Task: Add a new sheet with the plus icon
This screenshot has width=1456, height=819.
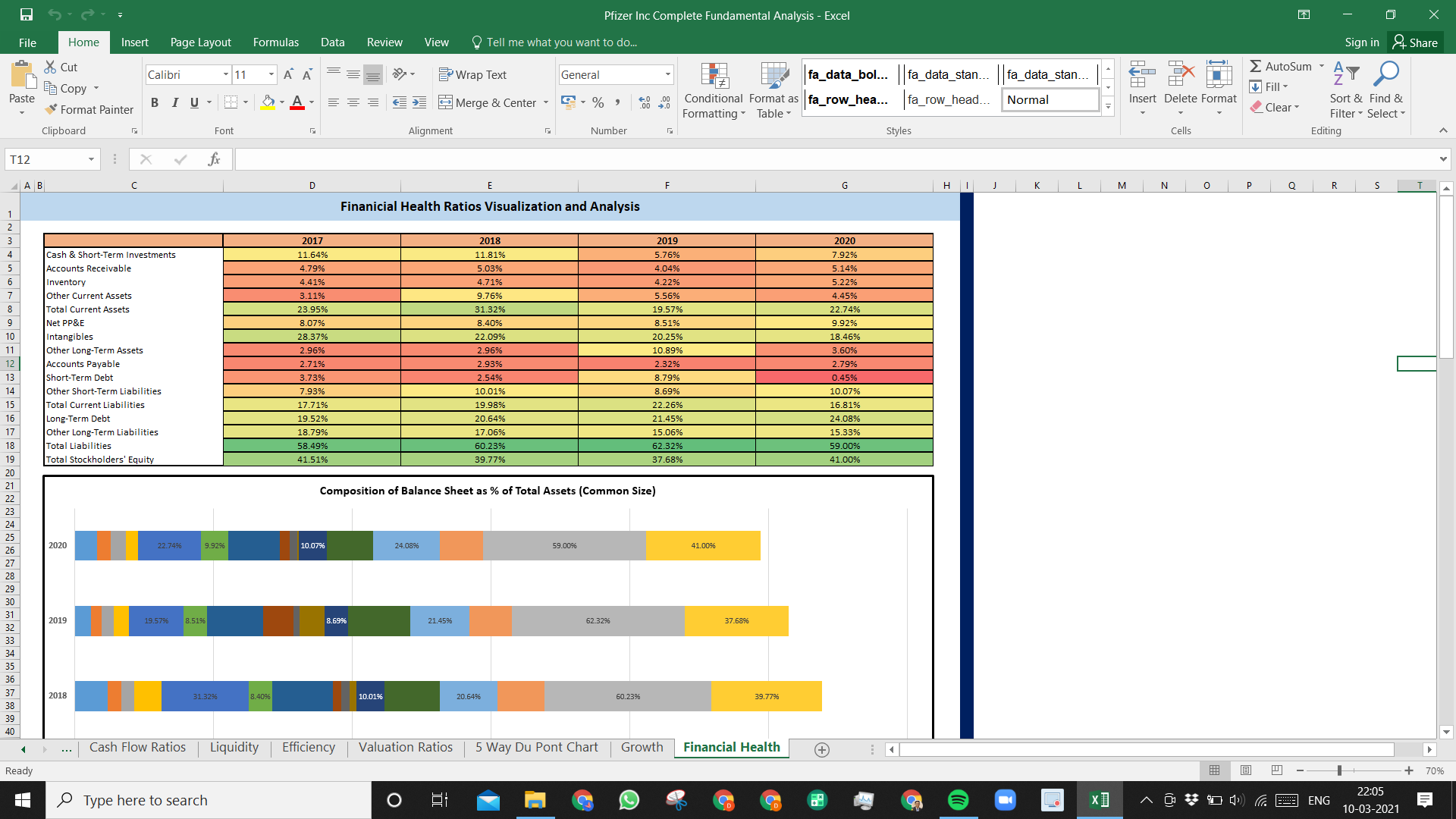Action: coord(821,749)
